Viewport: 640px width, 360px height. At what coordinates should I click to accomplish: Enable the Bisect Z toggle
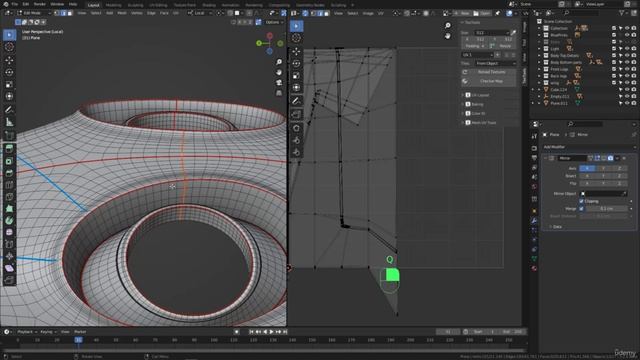(x=619, y=176)
